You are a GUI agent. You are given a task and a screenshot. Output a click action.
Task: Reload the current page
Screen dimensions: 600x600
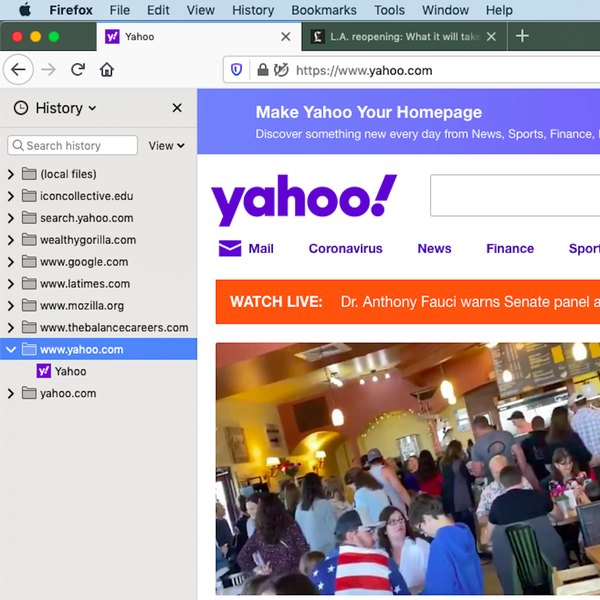pos(78,70)
